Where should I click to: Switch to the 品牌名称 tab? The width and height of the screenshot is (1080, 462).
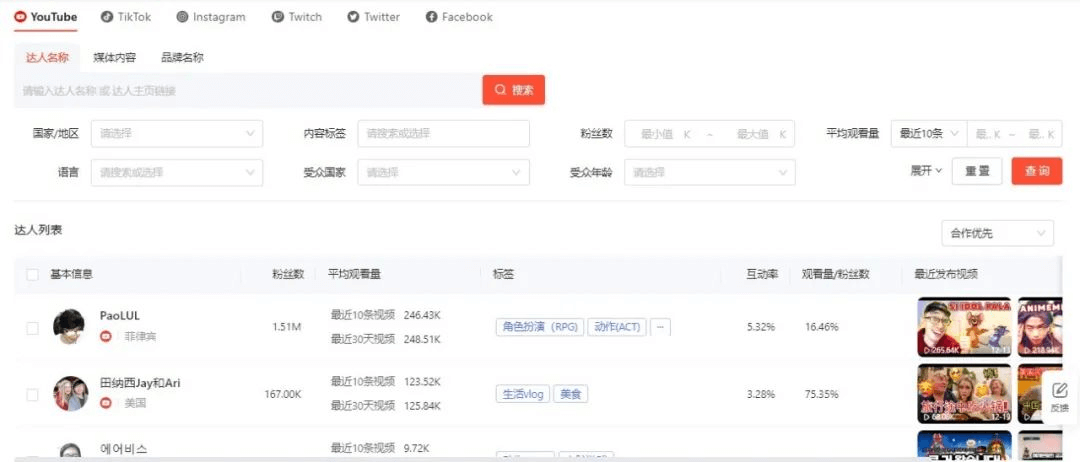point(182,58)
